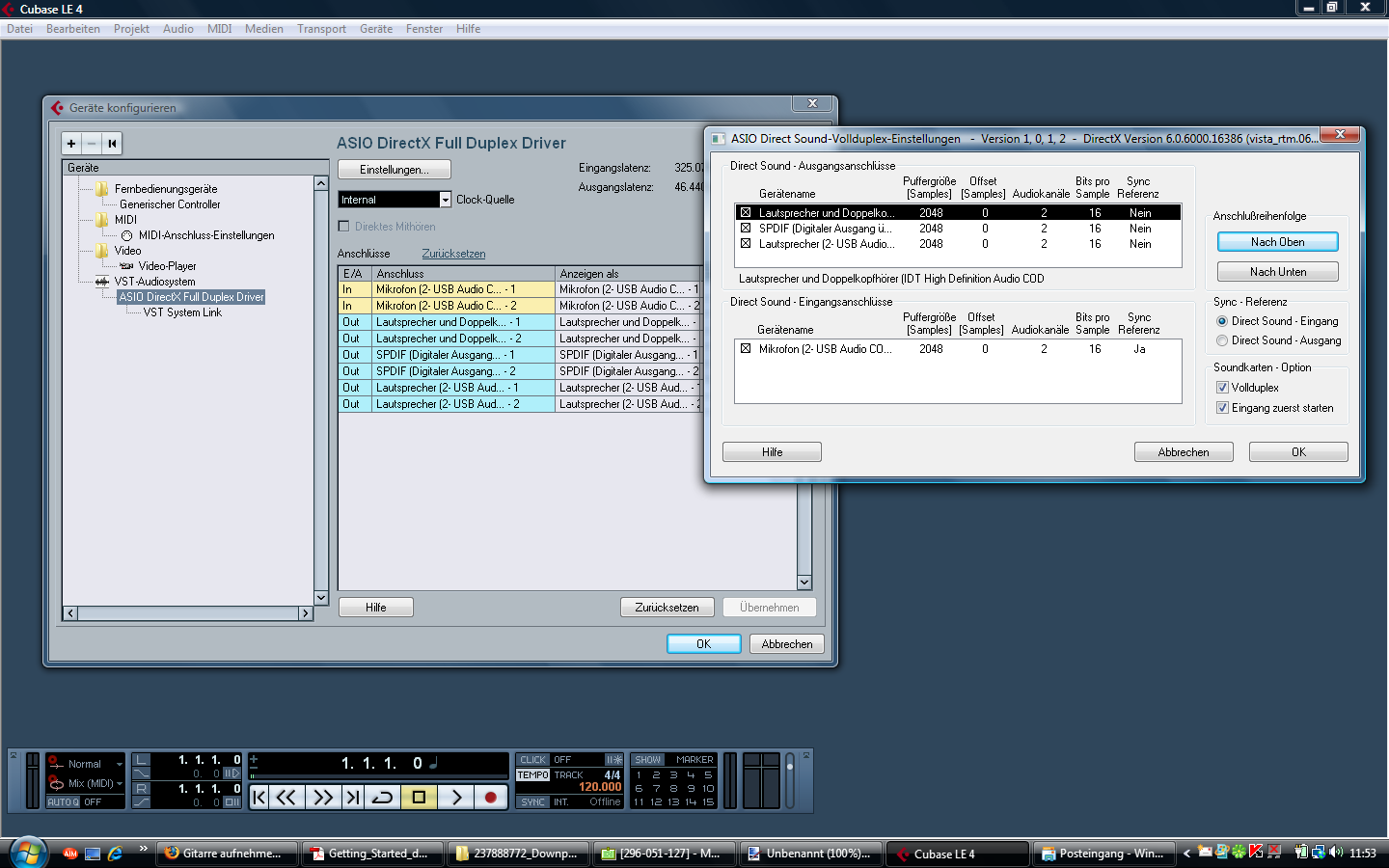Toggle the Vollduplex checkbox
This screenshot has width=1389, height=868.
(1222, 388)
